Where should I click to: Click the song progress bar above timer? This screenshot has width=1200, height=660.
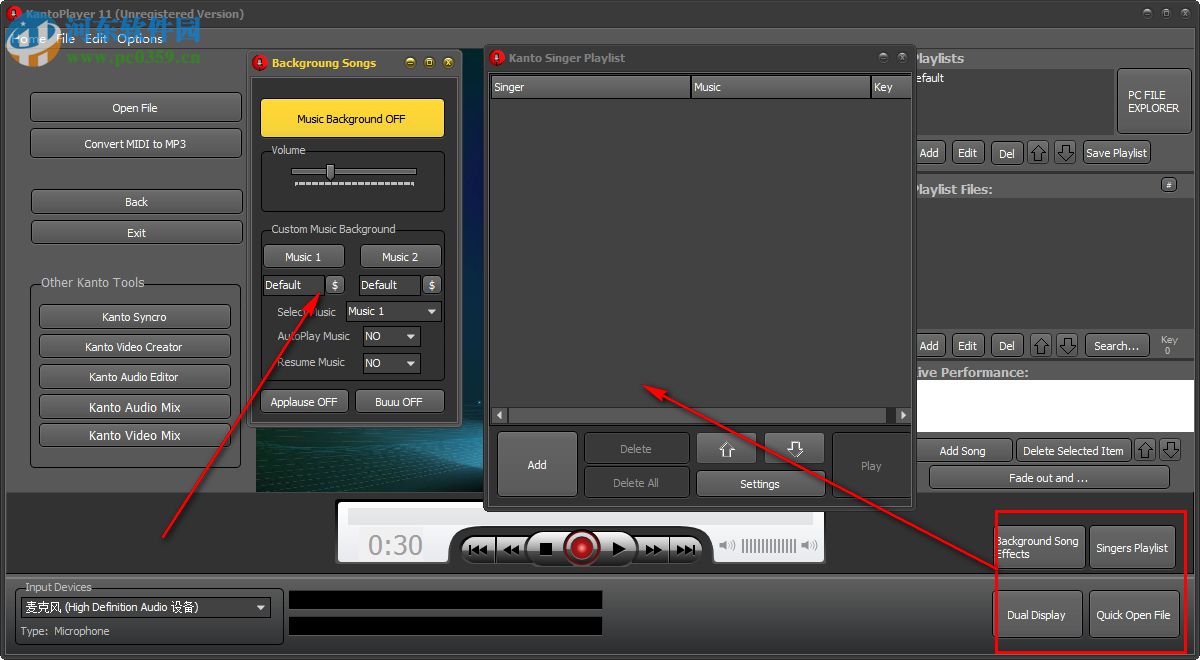pos(581,516)
